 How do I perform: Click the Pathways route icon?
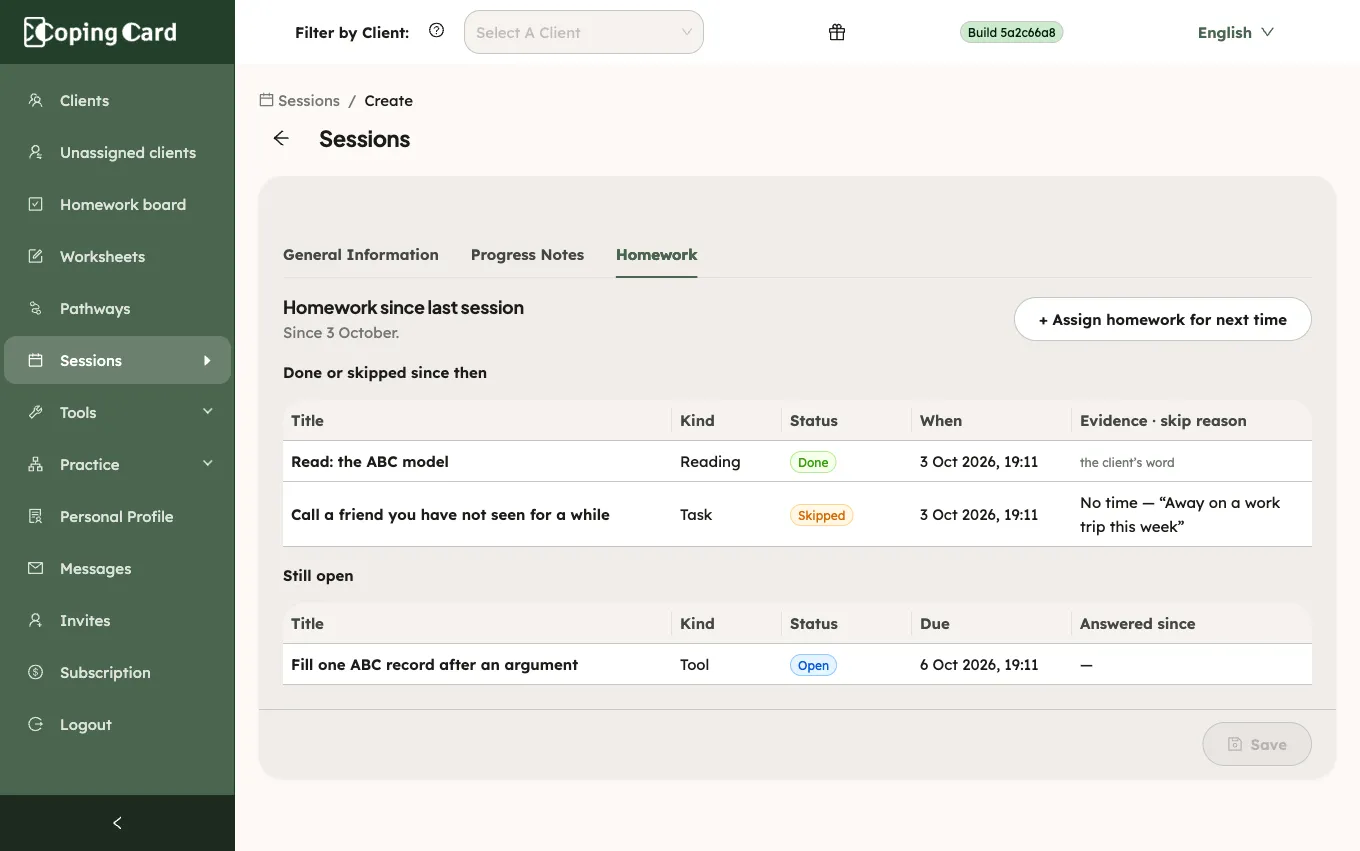36,308
